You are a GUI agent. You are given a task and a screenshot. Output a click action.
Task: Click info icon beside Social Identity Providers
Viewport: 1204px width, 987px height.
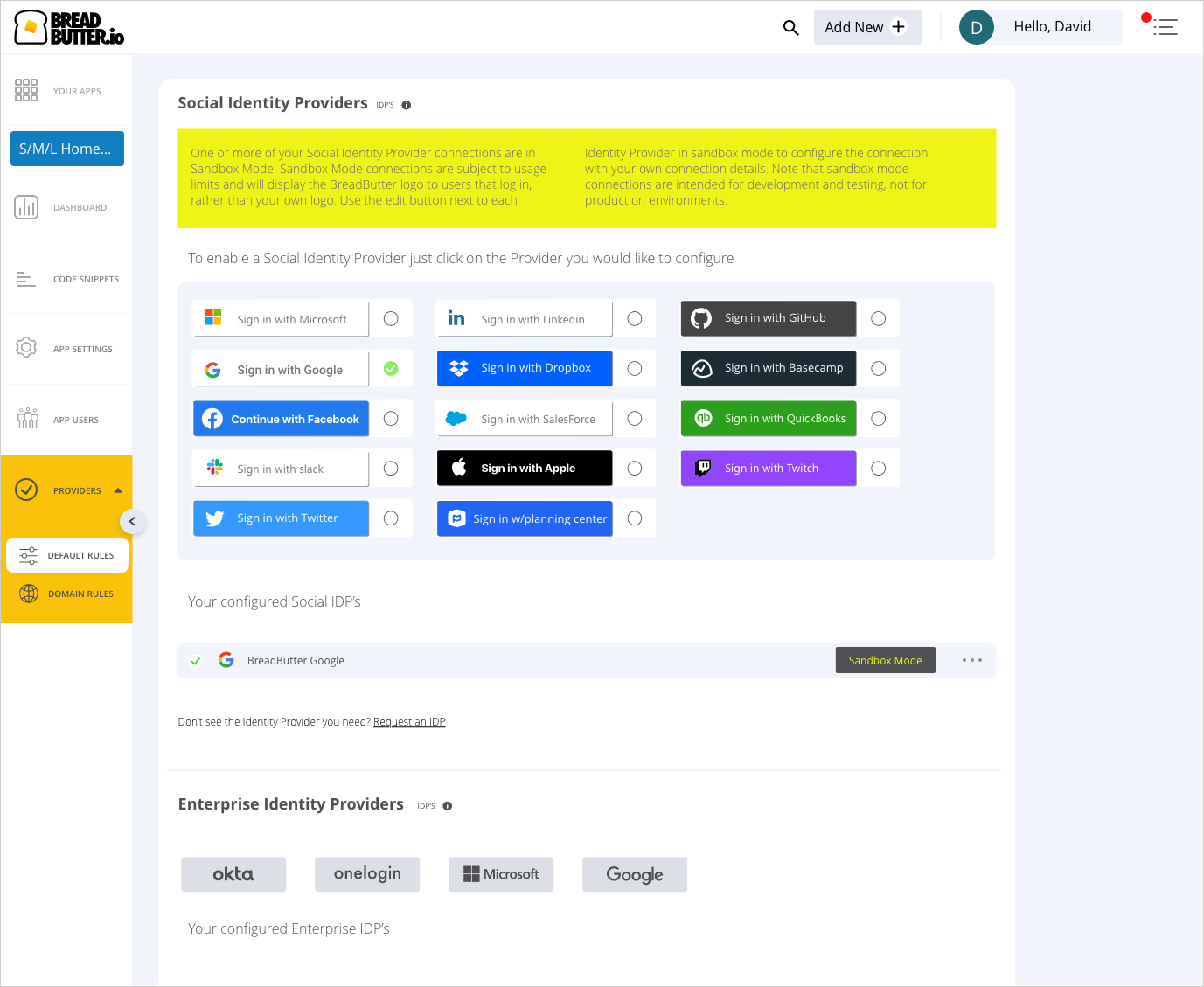click(x=406, y=105)
